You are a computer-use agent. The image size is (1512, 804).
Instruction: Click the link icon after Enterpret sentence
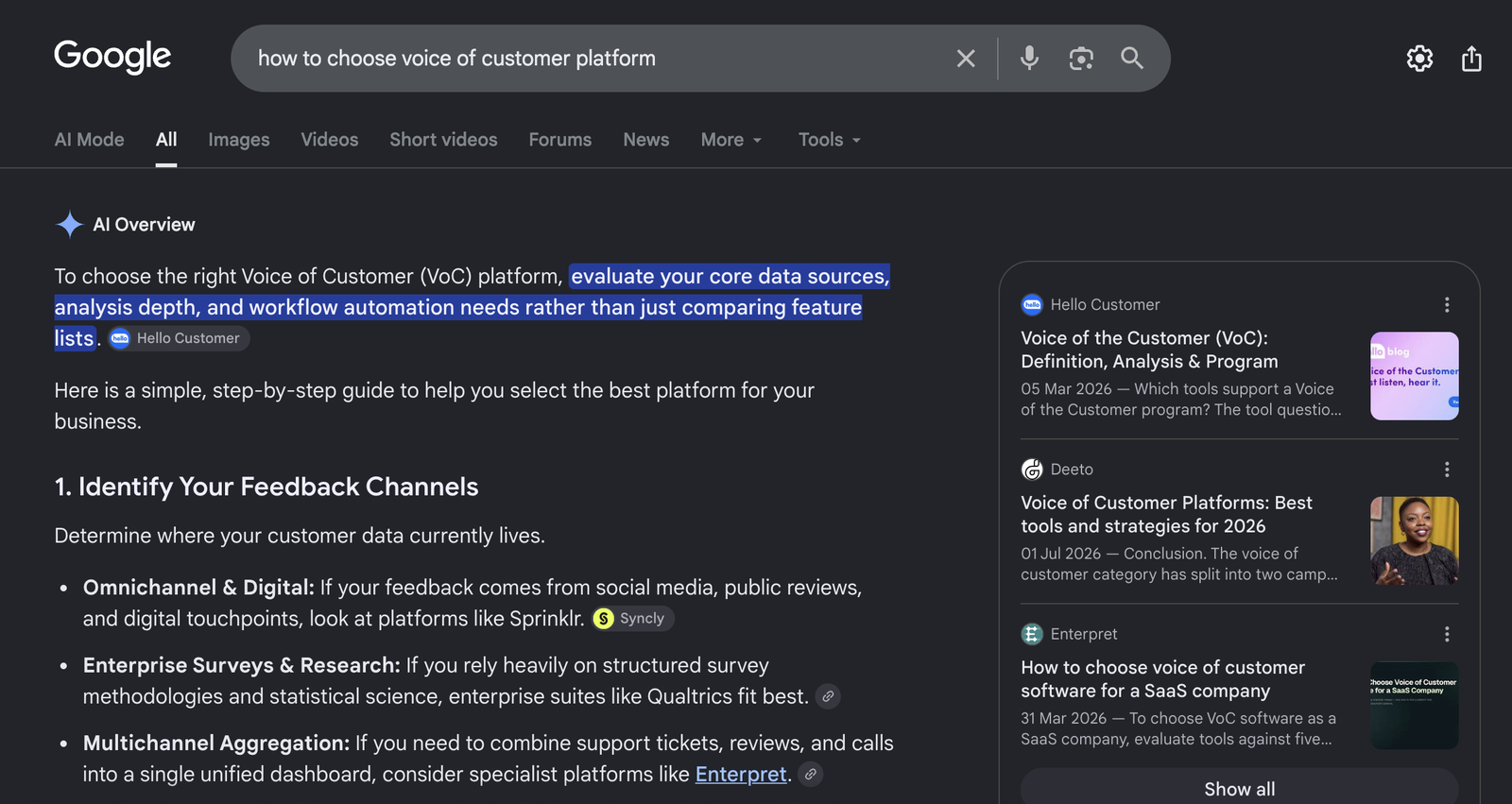coord(810,774)
